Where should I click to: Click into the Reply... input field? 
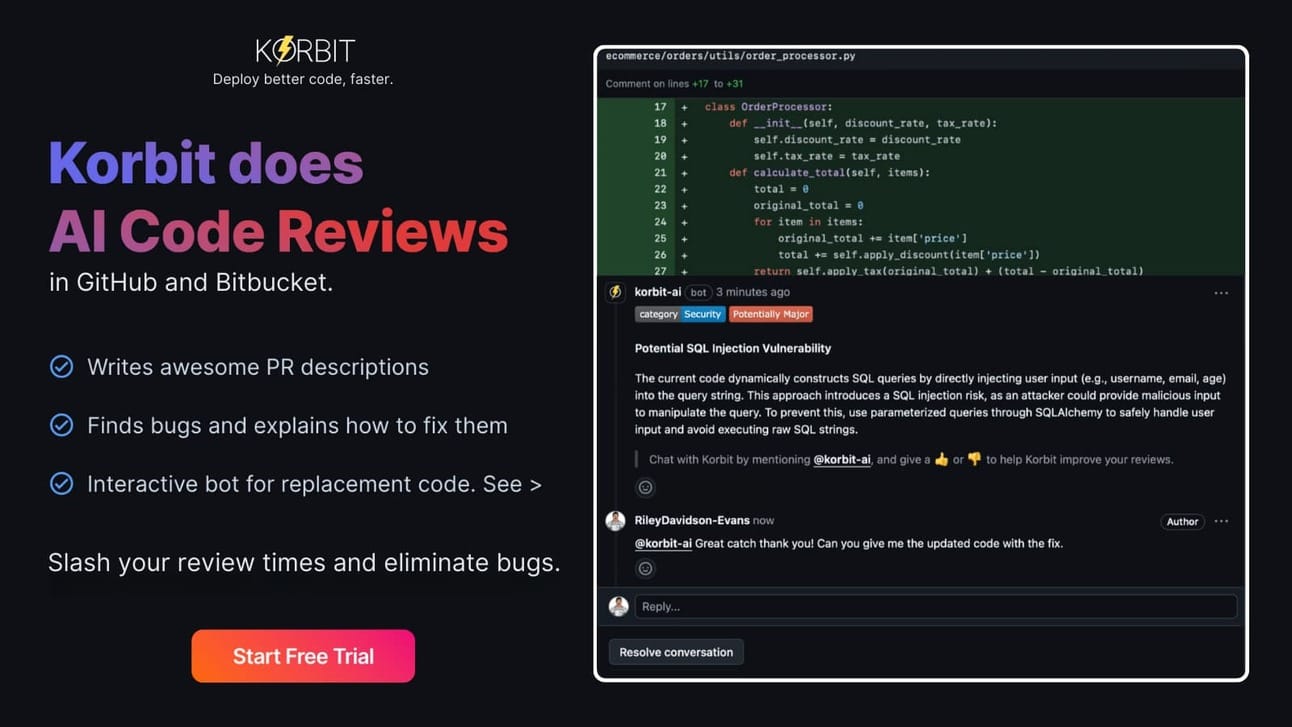coord(936,606)
